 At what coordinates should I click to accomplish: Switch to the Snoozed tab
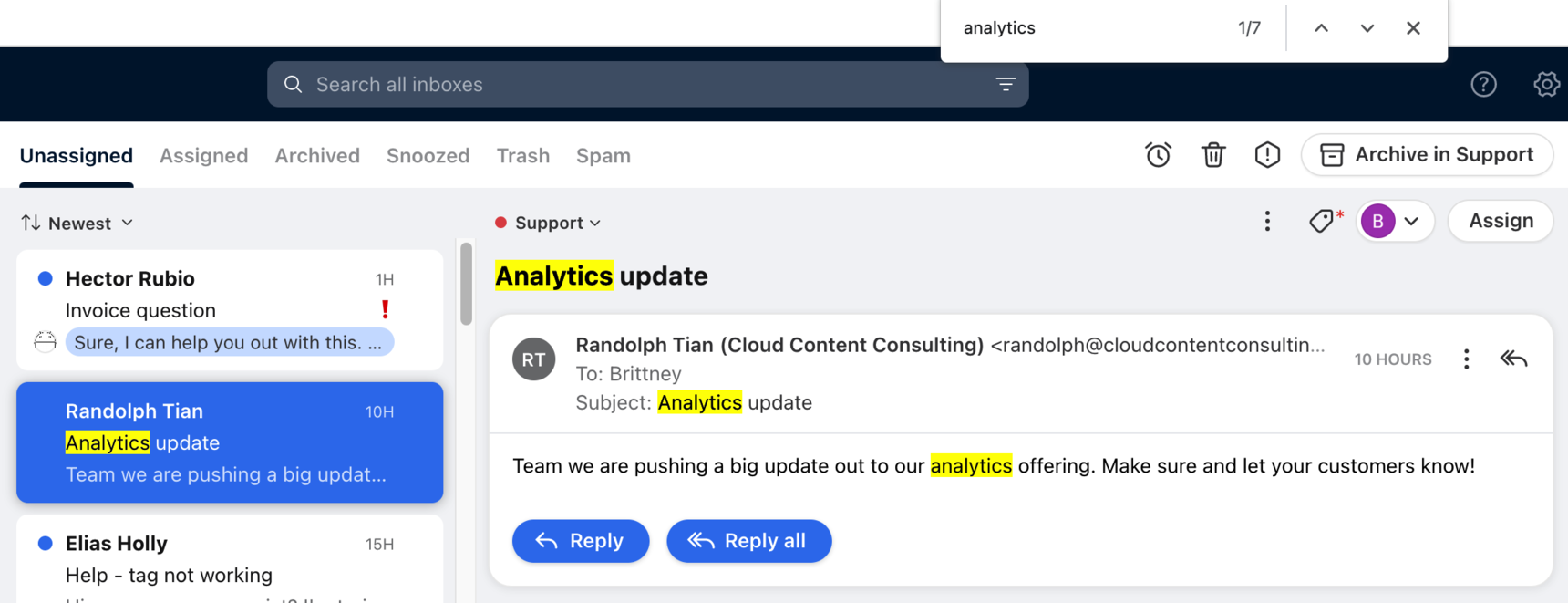pos(428,155)
